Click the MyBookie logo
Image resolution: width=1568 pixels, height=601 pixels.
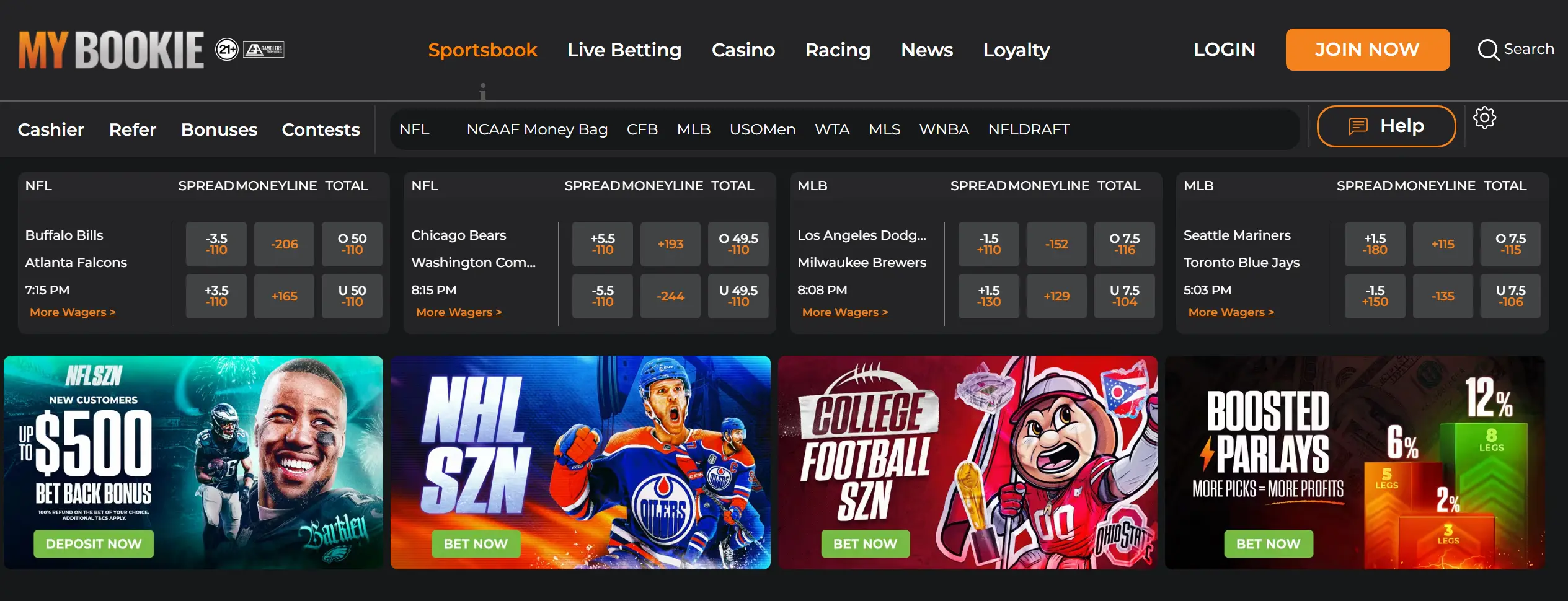pyautogui.click(x=111, y=50)
